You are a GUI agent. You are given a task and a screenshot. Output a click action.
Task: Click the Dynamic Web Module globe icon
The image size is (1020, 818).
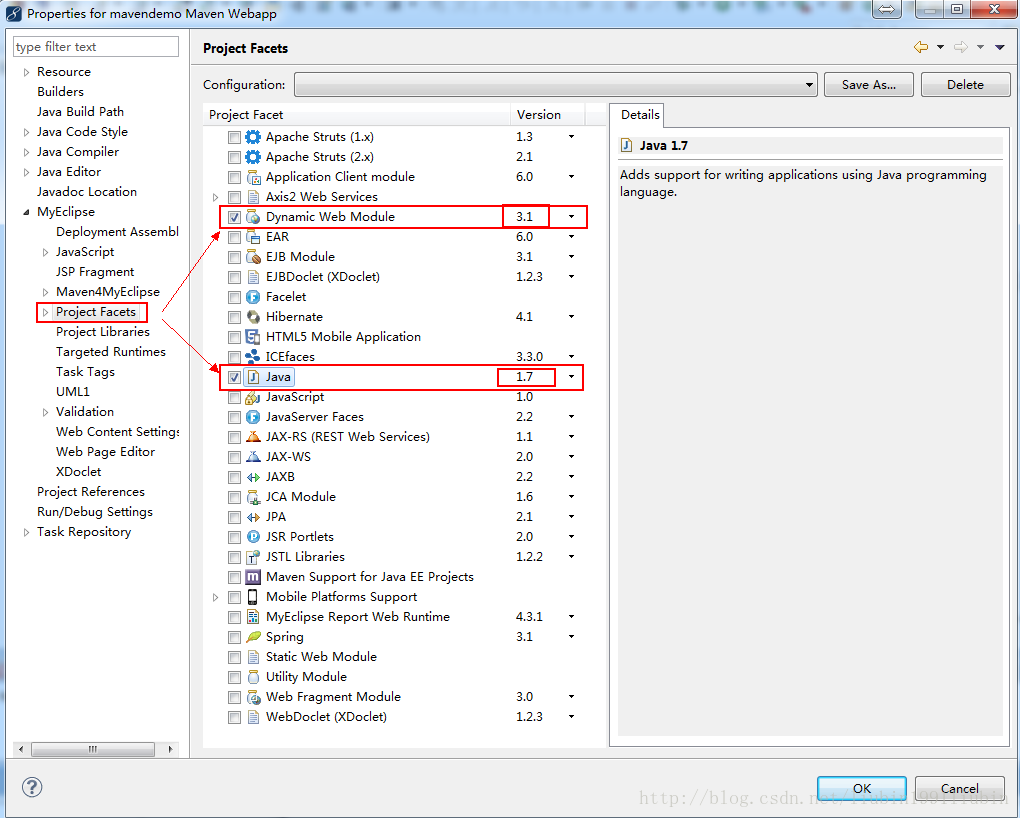coord(253,217)
